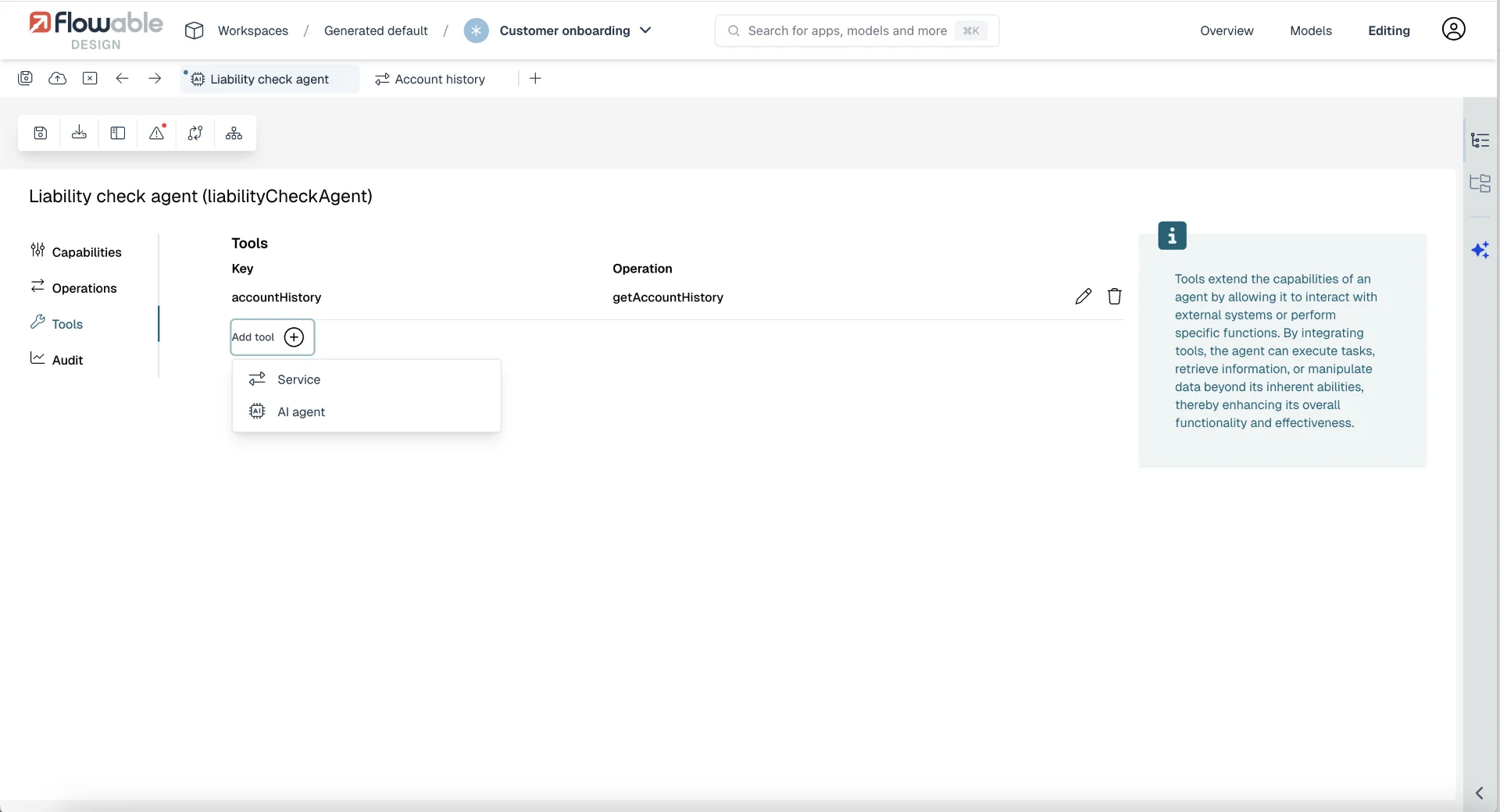Collapse the right sidebar with chevron

pyautogui.click(x=1479, y=793)
